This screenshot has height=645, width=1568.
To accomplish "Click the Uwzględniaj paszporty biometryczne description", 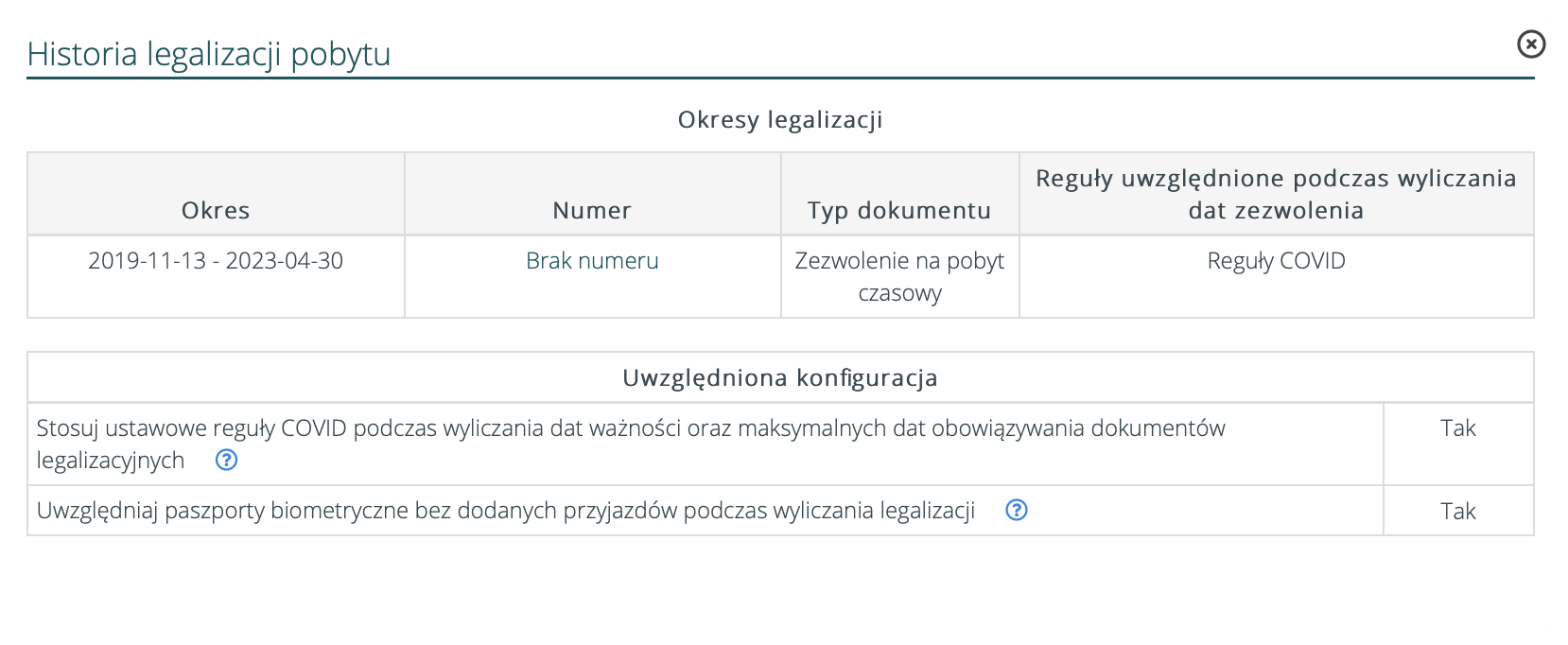I will (505, 511).
